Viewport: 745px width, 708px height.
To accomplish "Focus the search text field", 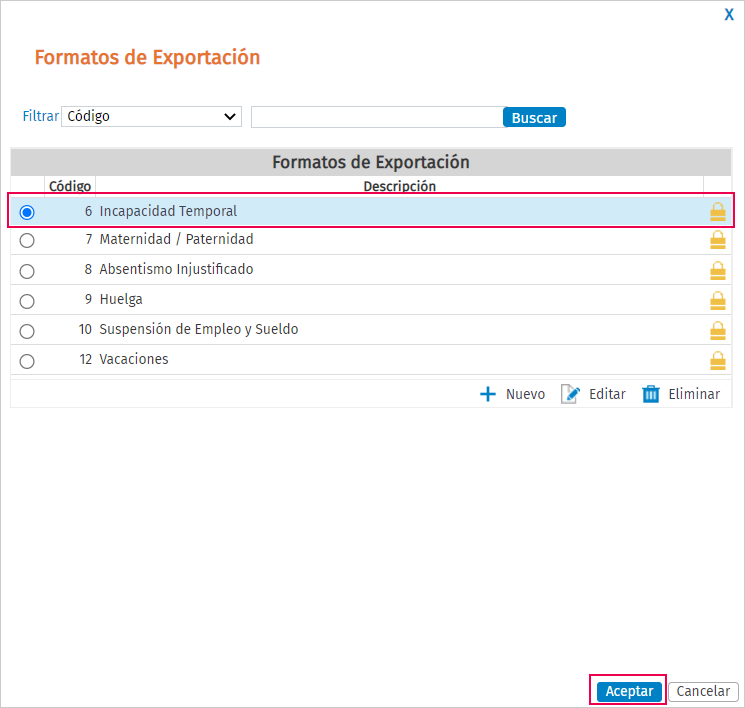I will pos(377,117).
